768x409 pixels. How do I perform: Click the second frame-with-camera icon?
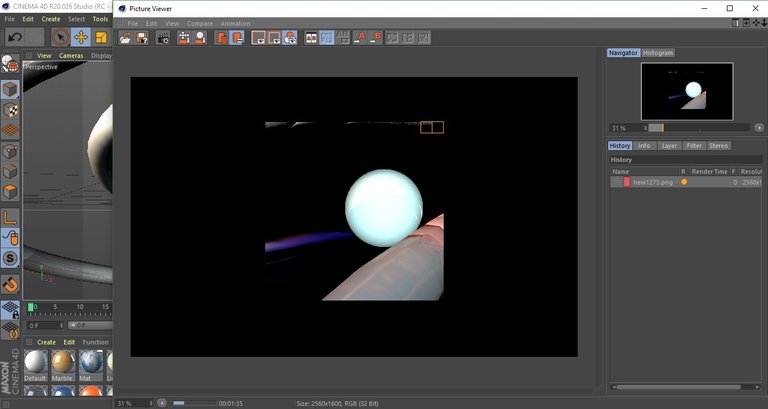tap(274, 38)
